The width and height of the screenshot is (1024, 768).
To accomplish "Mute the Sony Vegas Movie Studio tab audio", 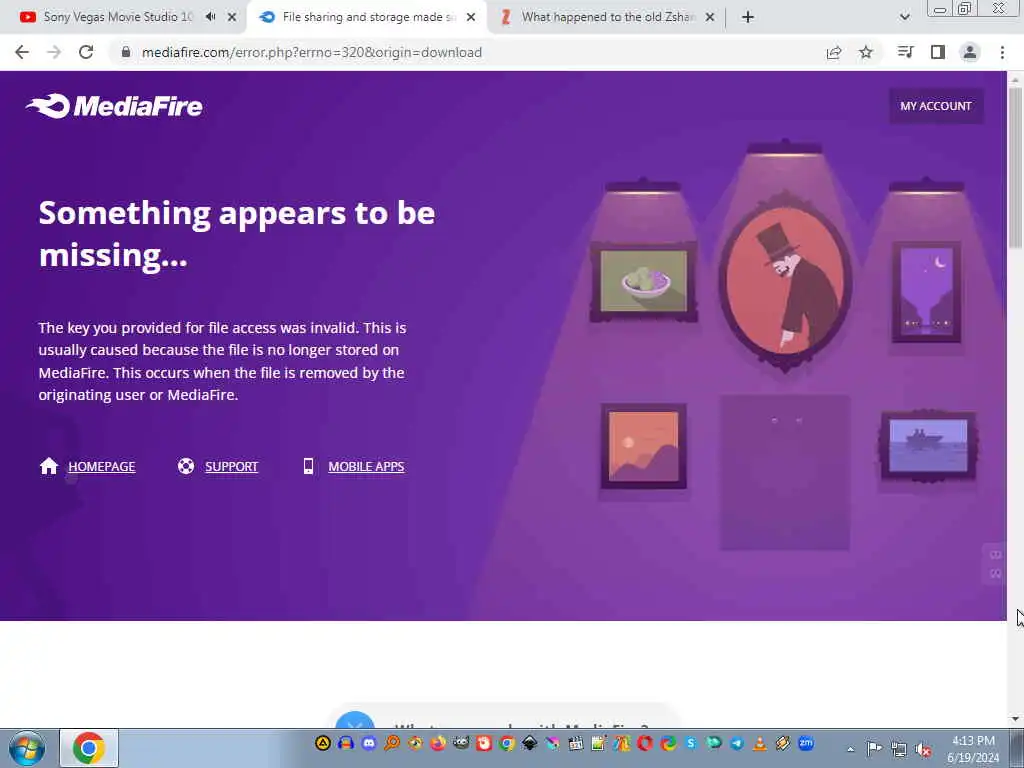I will point(210,17).
